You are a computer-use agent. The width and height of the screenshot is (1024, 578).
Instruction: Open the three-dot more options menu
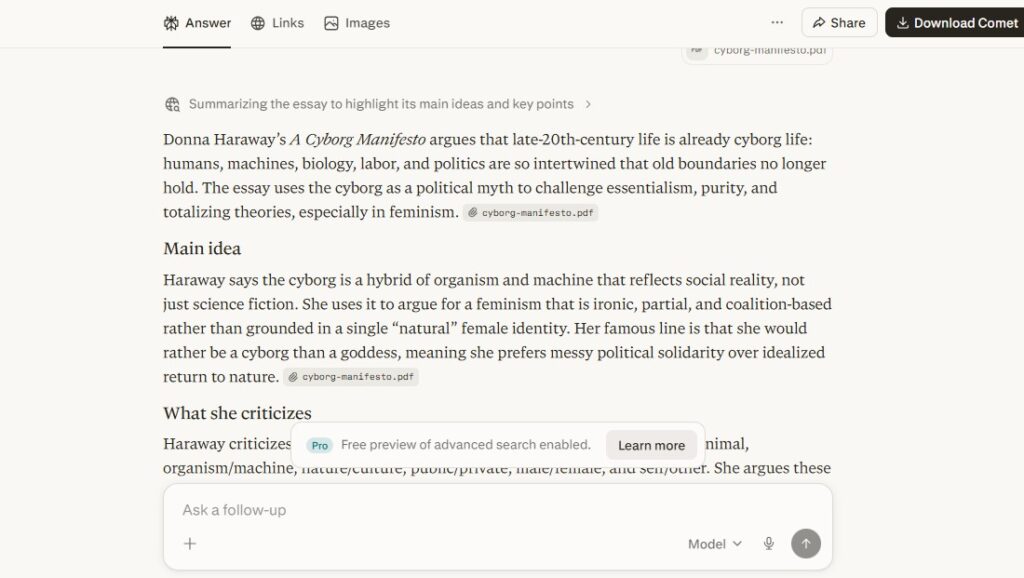[x=776, y=22]
